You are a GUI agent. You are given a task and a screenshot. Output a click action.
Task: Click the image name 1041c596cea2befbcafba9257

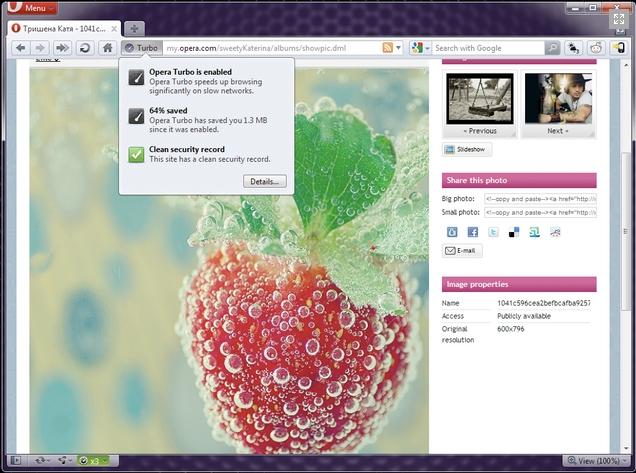pyautogui.click(x=544, y=303)
